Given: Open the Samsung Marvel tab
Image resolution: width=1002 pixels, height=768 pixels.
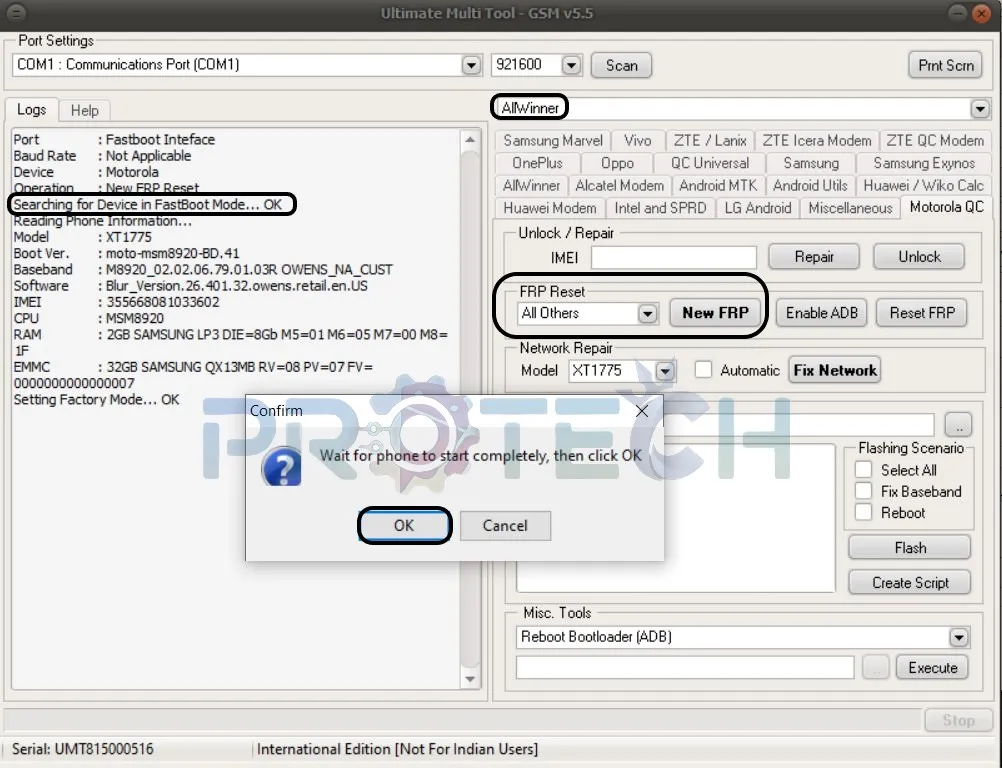Looking at the screenshot, I should coord(553,141).
